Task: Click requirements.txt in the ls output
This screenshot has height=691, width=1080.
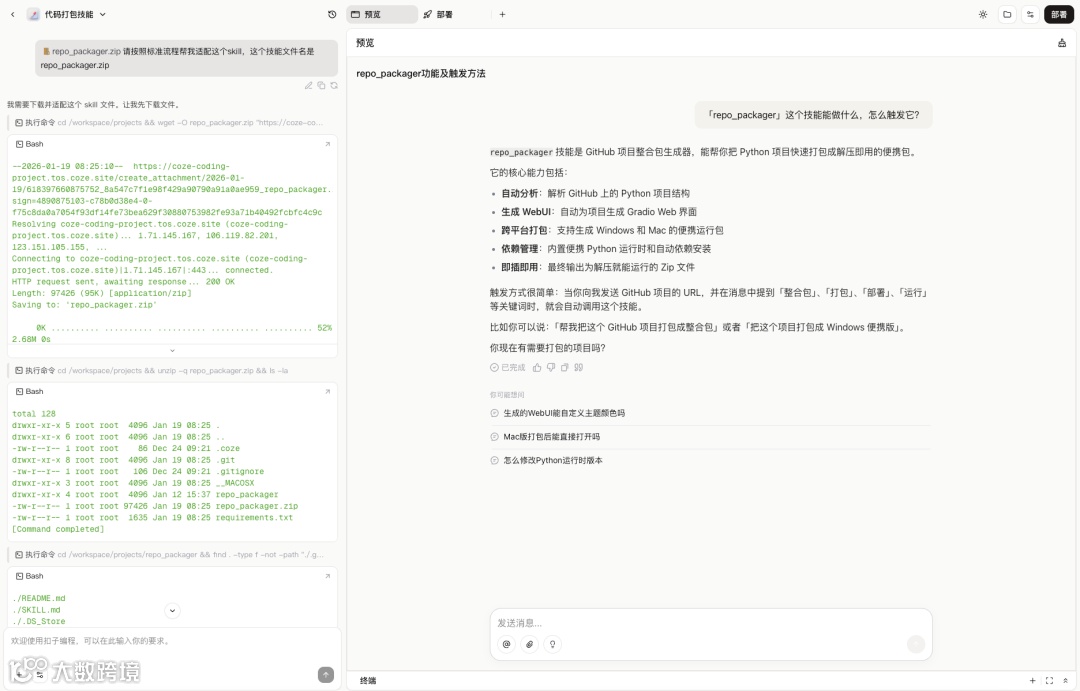Action: click(254, 517)
